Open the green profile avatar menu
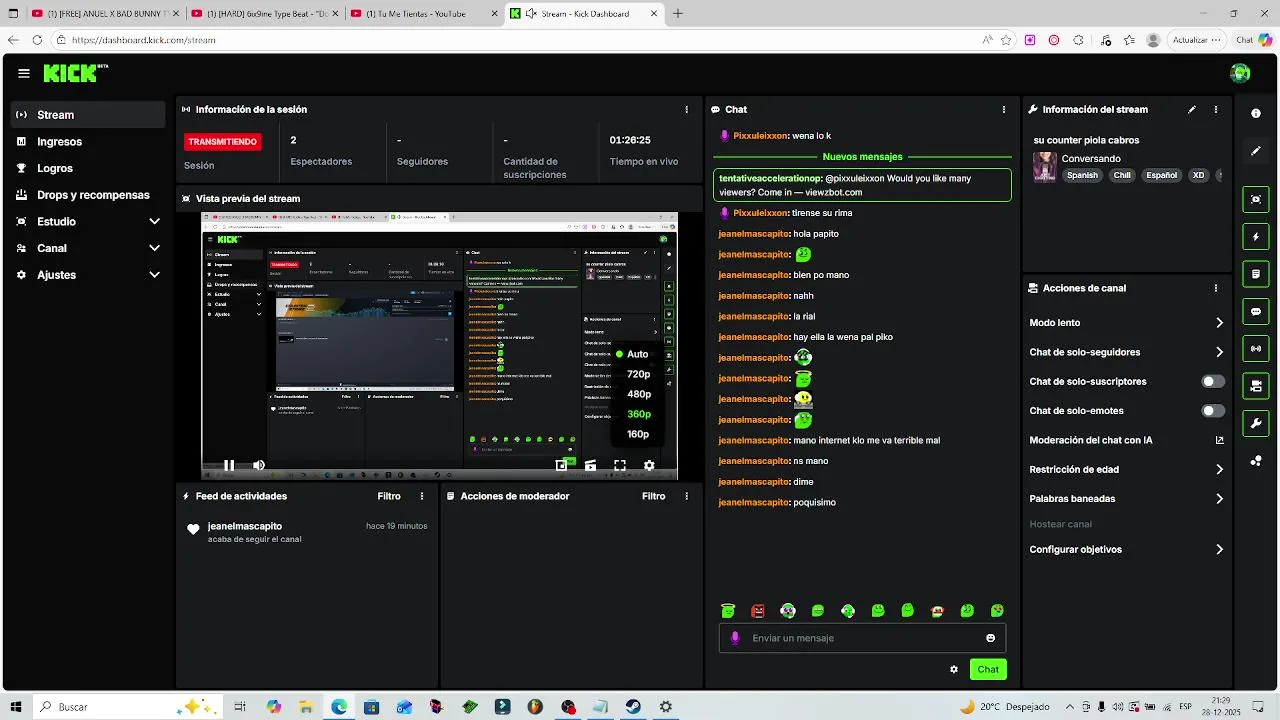Image resolution: width=1280 pixels, height=720 pixels. click(1240, 73)
